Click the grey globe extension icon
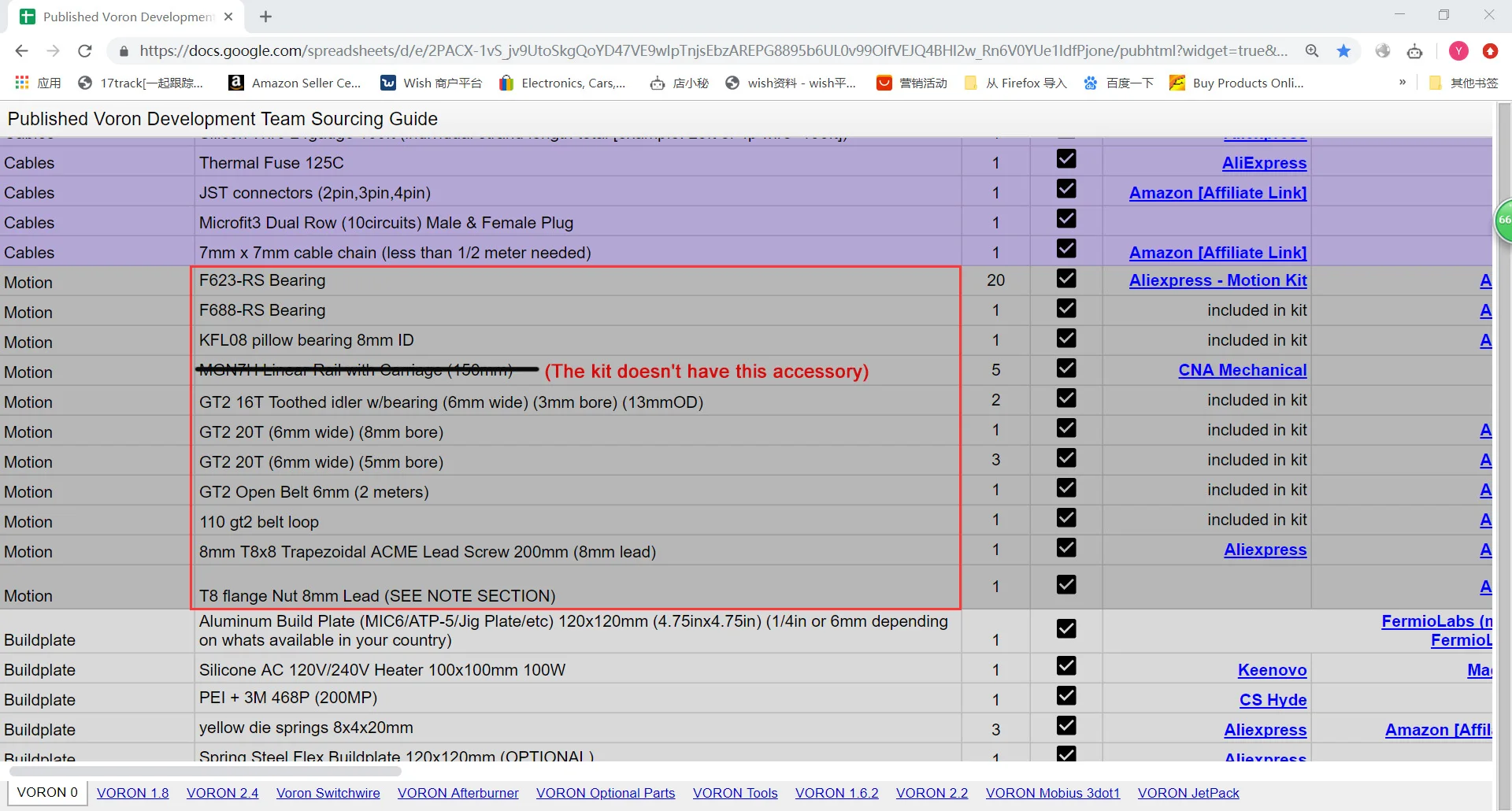1512x811 pixels. (1383, 51)
